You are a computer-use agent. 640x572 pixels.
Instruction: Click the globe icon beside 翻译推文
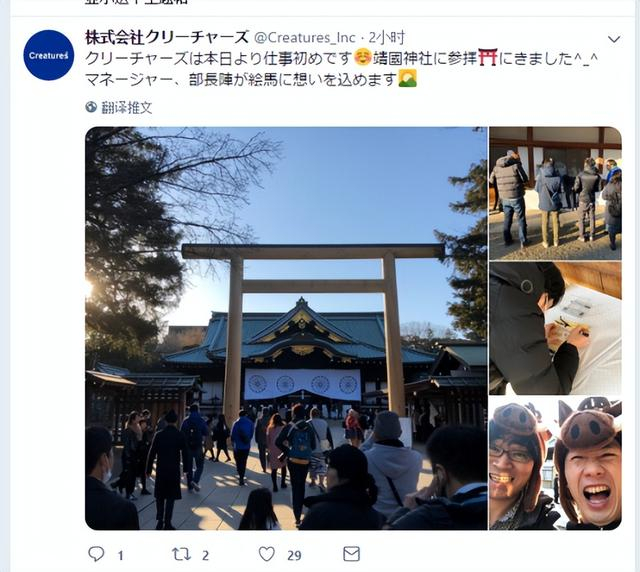tap(91, 107)
